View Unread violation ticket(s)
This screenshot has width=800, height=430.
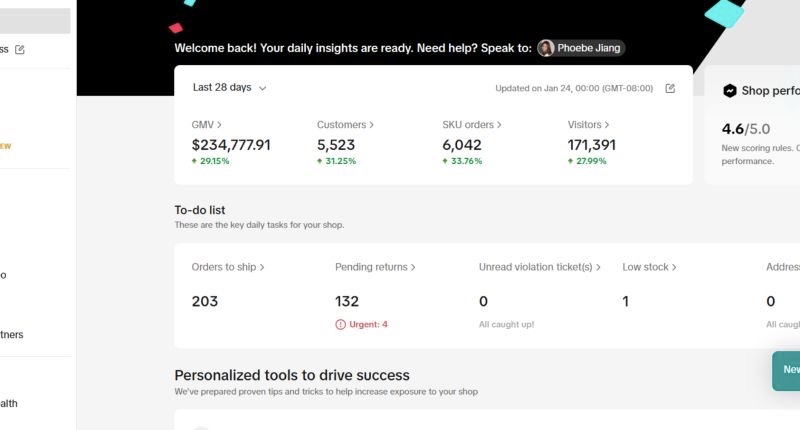(540, 267)
